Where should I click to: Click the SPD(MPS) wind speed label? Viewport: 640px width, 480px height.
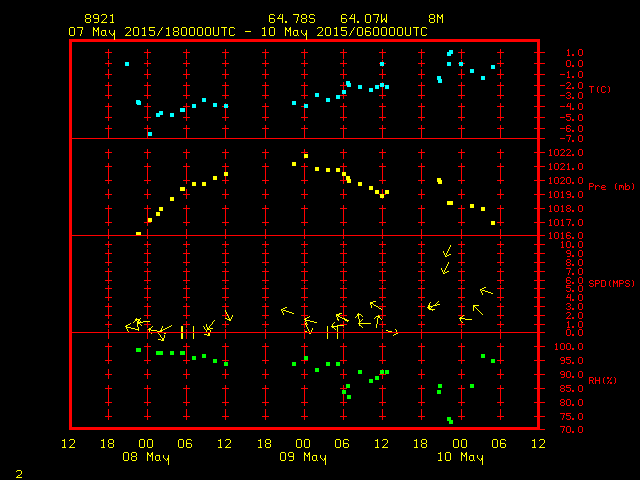612,283
